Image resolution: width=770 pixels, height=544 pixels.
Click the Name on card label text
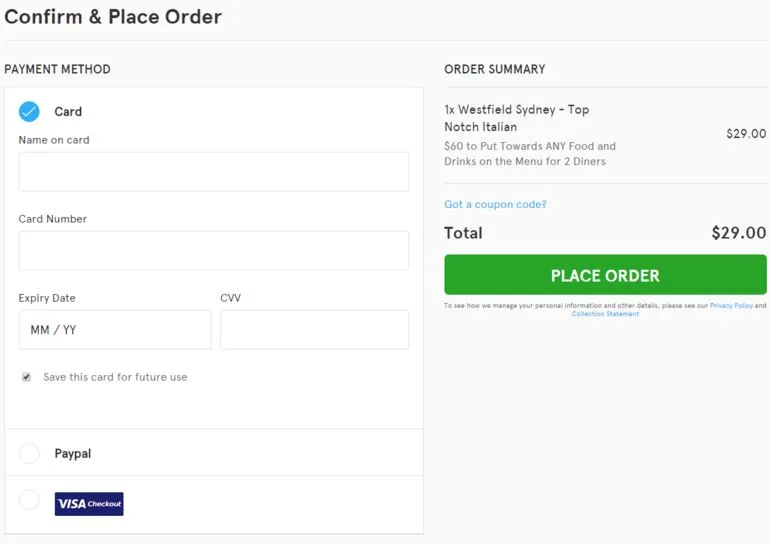click(x=54, y=140)
